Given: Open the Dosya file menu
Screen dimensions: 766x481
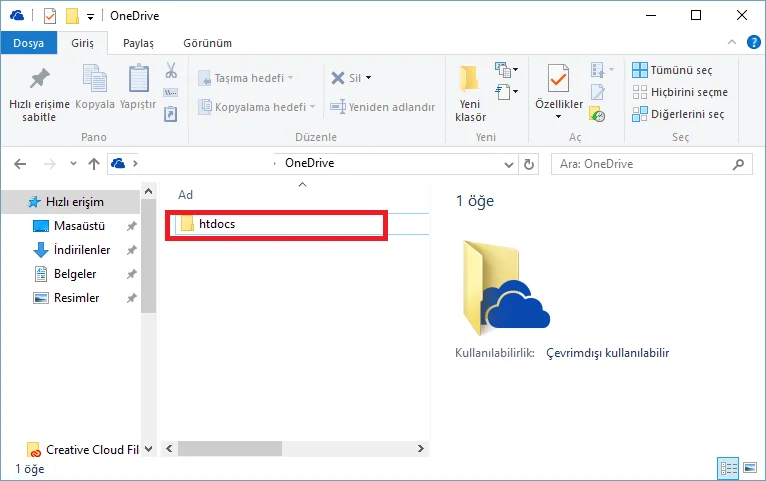Looking at the screenshot, I should (x=28, y=43).
